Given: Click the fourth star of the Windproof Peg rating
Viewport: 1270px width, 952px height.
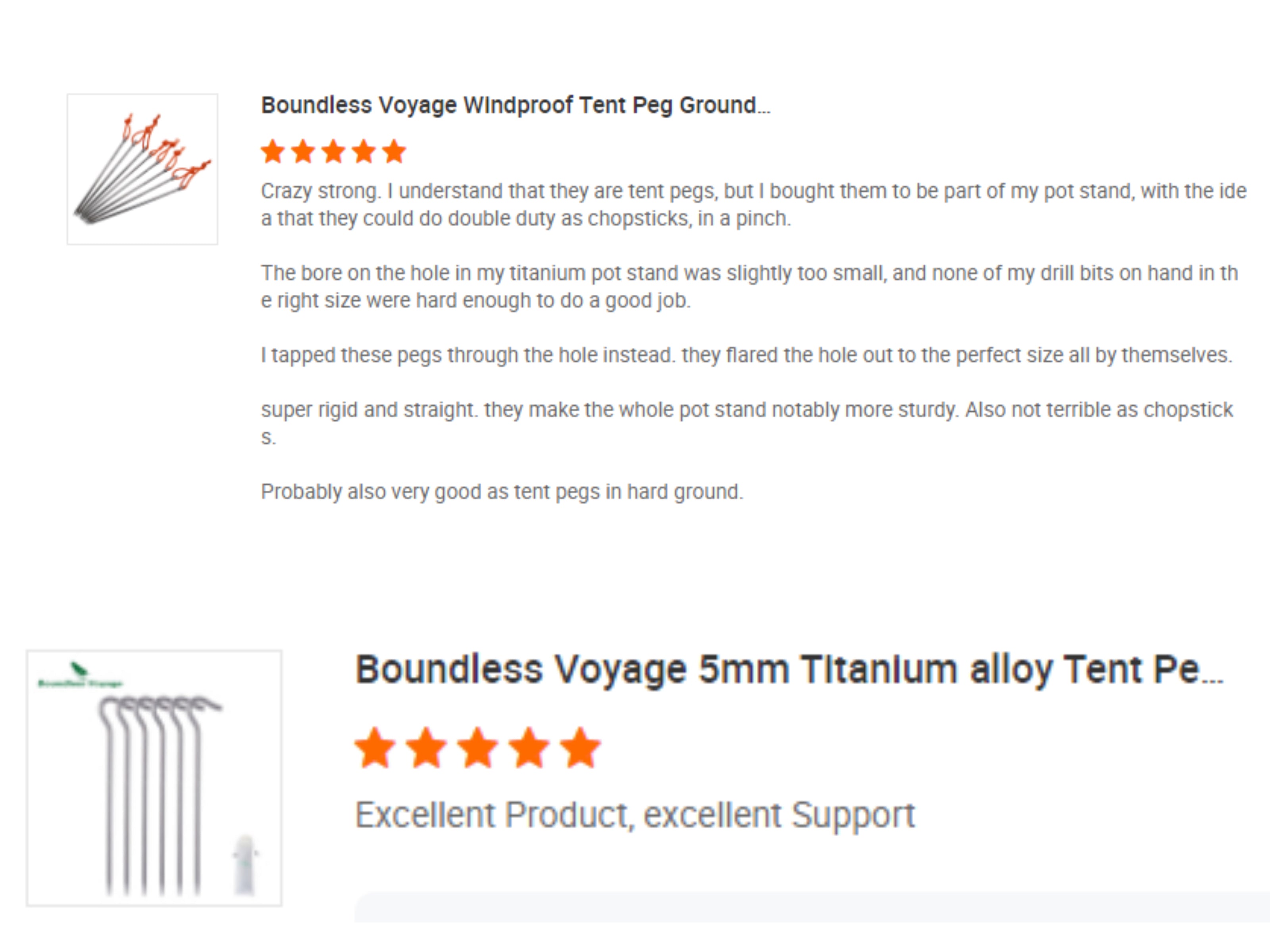Looking at the screenshot, I should pos(364,152).
